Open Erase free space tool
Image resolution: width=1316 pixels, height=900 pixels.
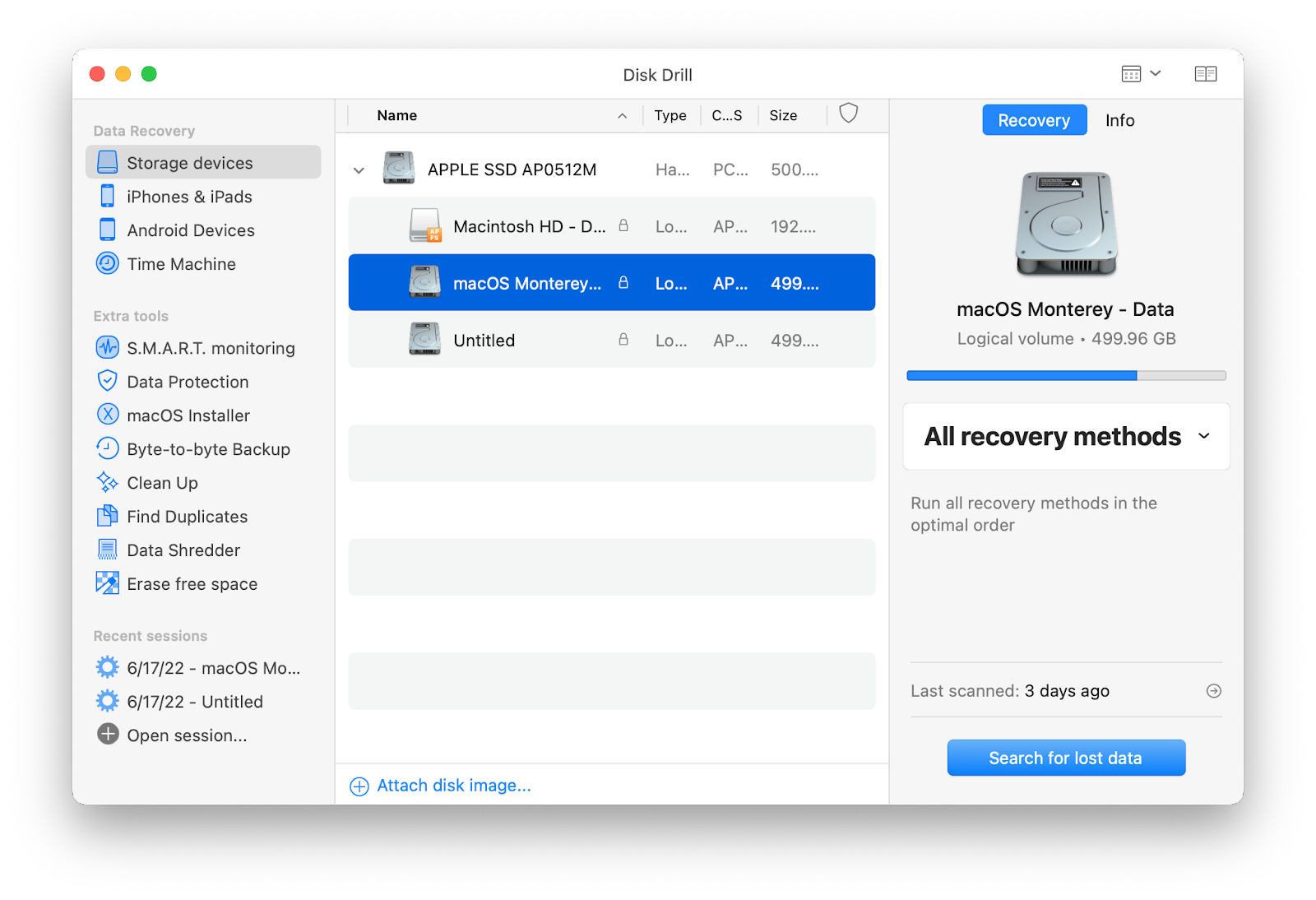coord(192,584)
